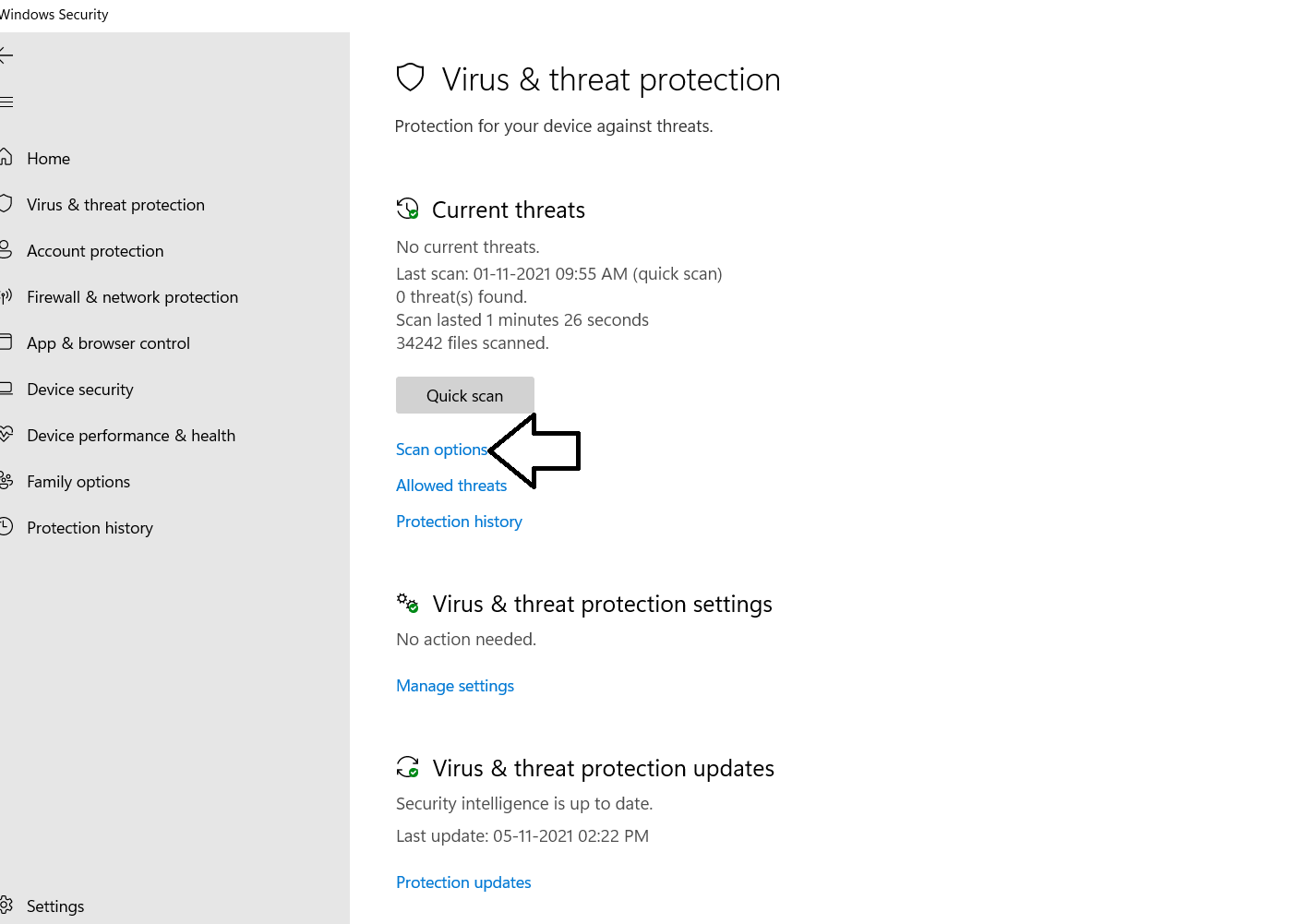Viewport: 1308px width, 924px height.
Task: Check for Protection updates
Action: pyautogui.click(x=462, y=882)
